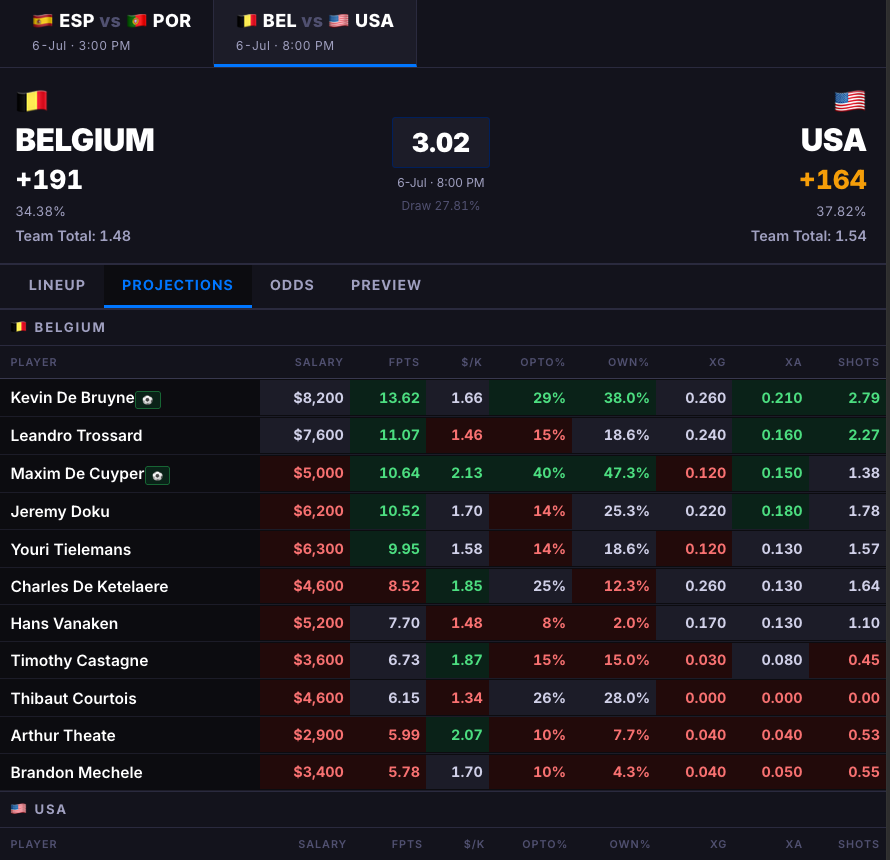890x860 pixels.
Task: Sort Belgium table by OWN% column
Action: [x=628, y=362]
